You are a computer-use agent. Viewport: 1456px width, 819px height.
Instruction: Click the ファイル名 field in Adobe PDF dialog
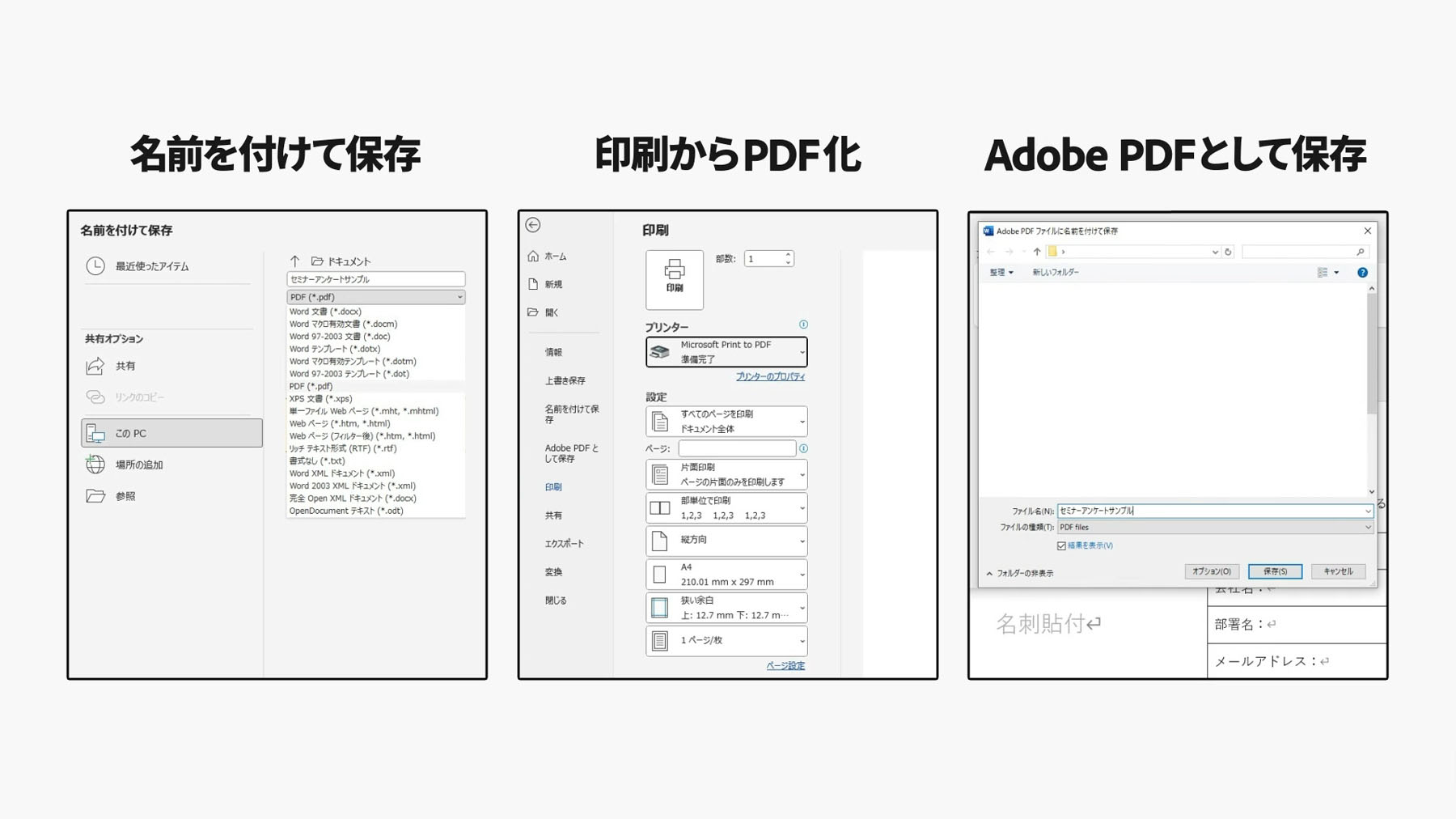coord(1215,511)
